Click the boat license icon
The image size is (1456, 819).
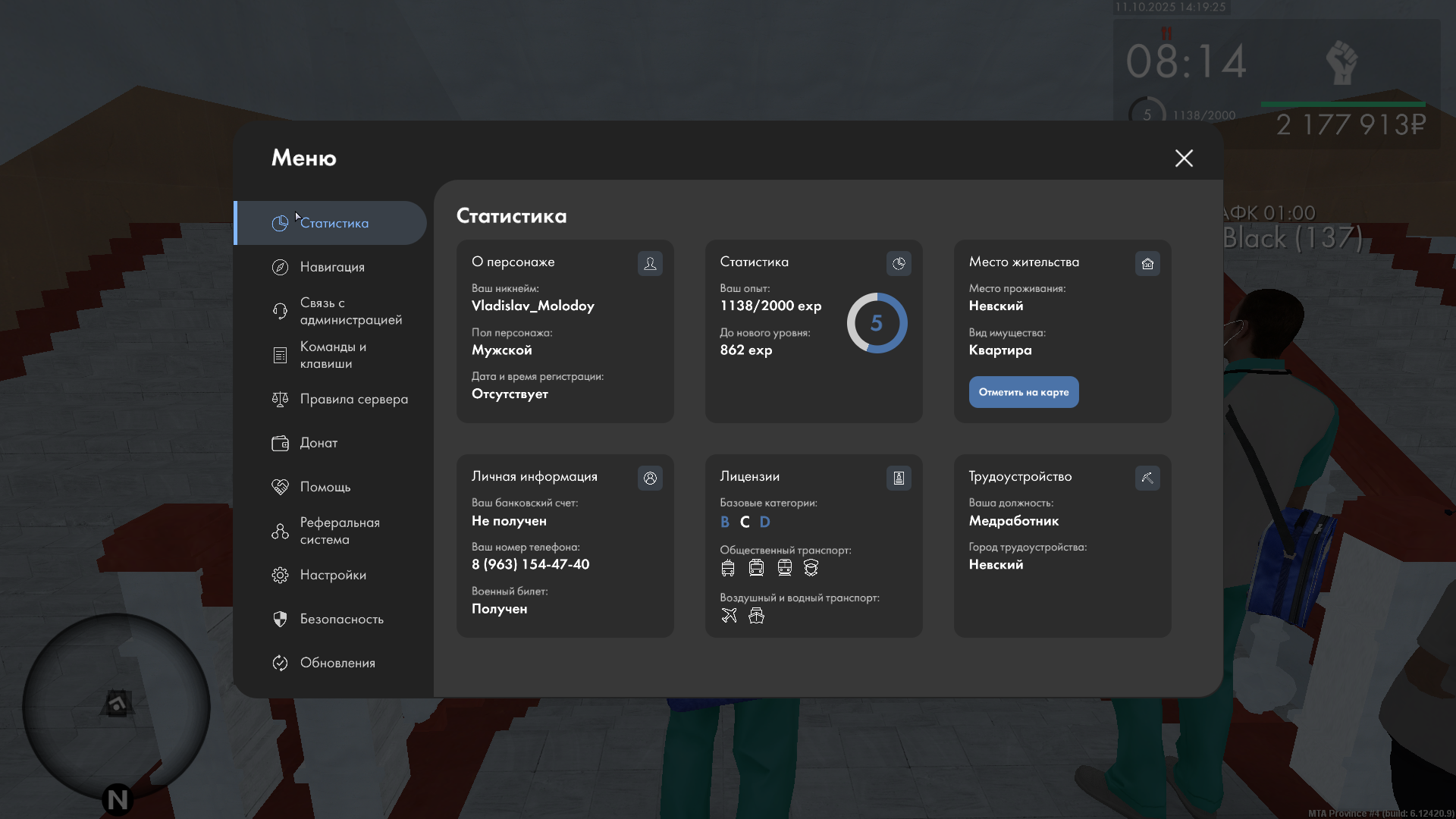click(756, 615)
